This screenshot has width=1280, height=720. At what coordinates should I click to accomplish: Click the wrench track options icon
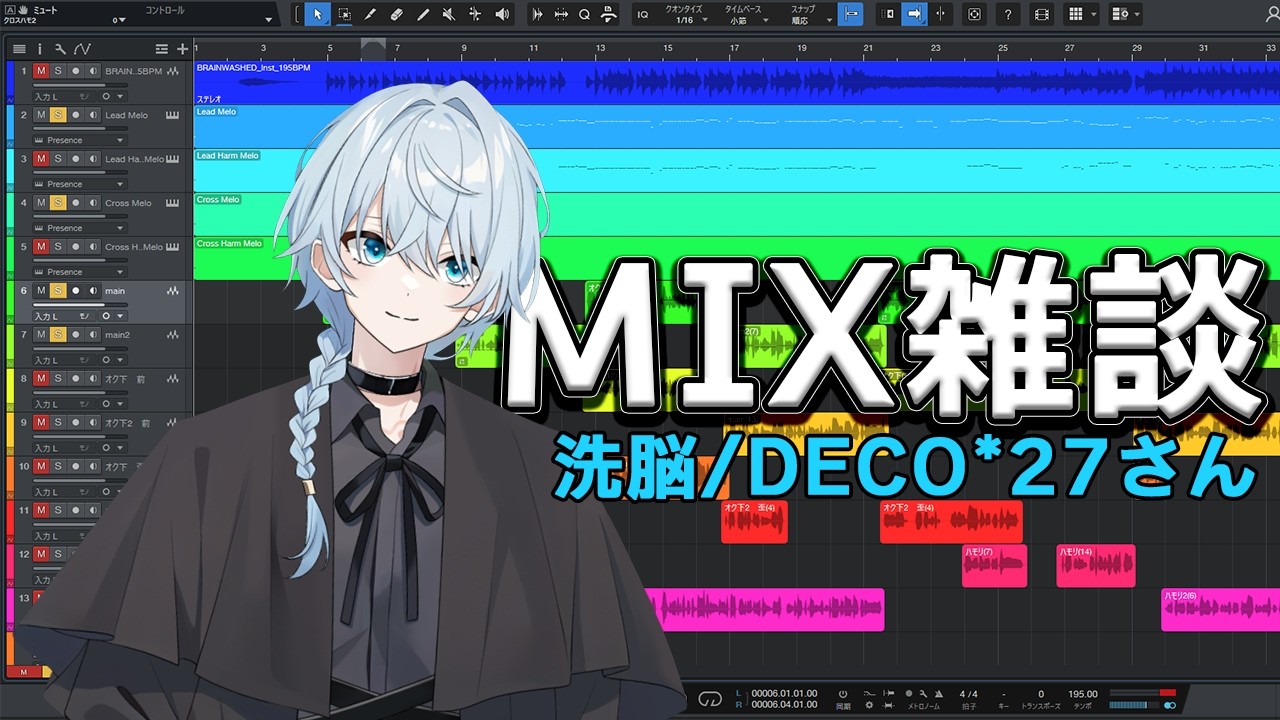click(x=60, y=48)
